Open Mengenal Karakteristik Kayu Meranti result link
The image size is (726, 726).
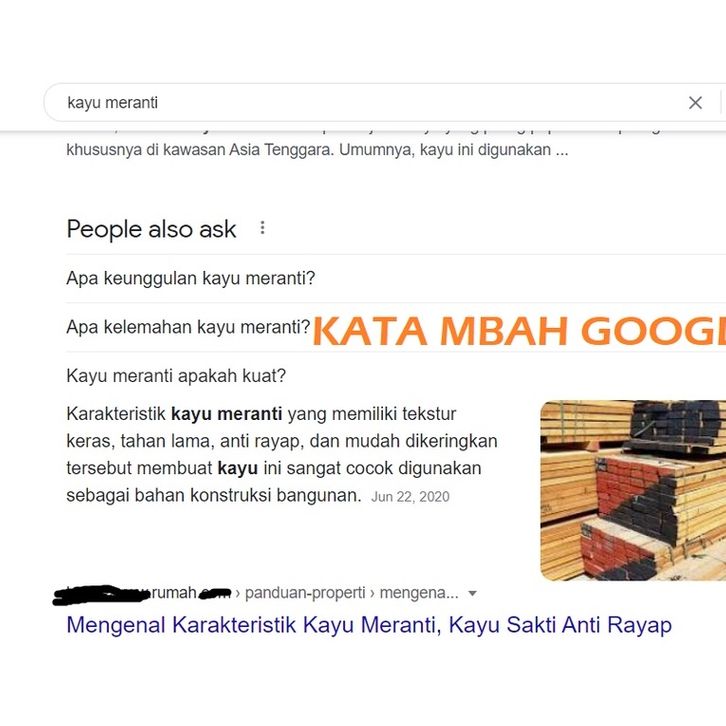coord(369,625)
